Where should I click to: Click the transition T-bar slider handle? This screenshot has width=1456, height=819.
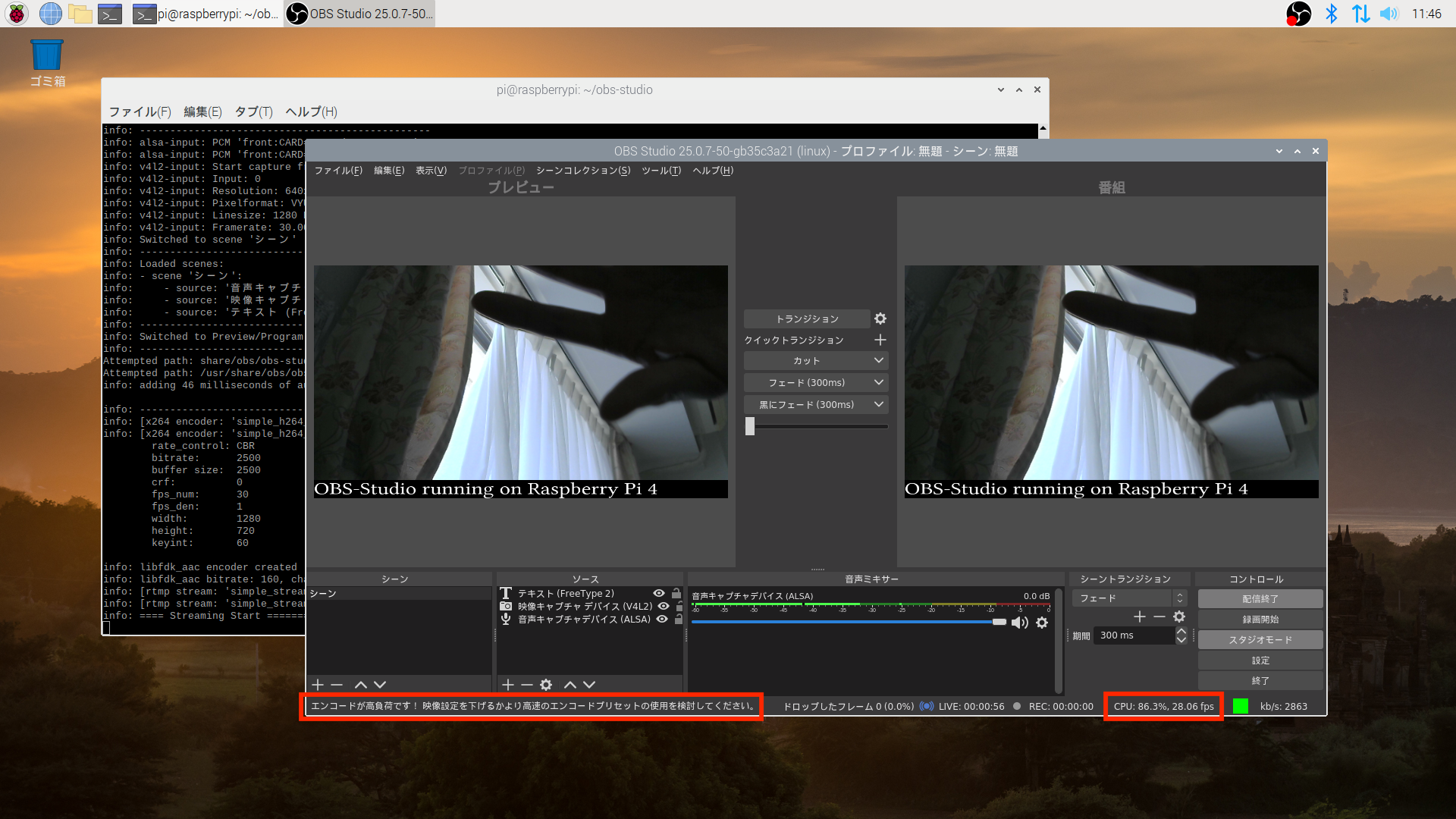pyautogui.click(x=750, y=426)
